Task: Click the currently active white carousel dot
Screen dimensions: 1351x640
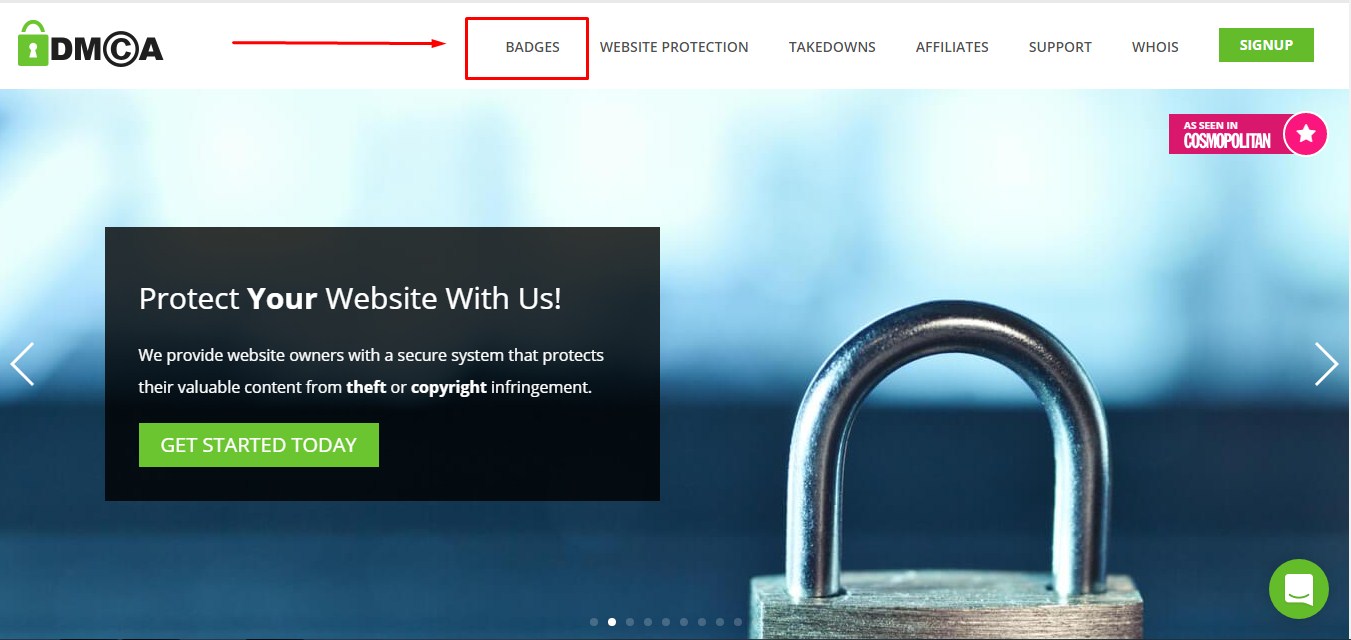Action: click(x=612, y=622)
